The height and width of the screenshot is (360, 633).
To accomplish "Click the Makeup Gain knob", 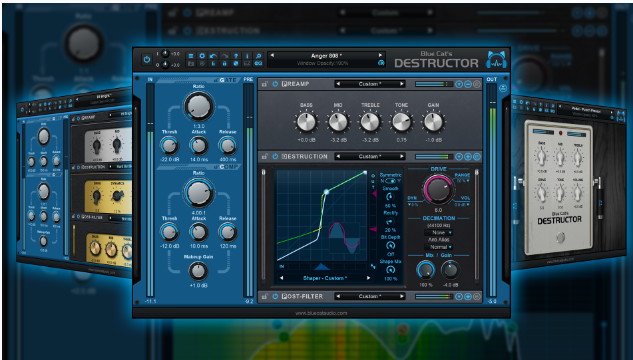I will [198, 271].
